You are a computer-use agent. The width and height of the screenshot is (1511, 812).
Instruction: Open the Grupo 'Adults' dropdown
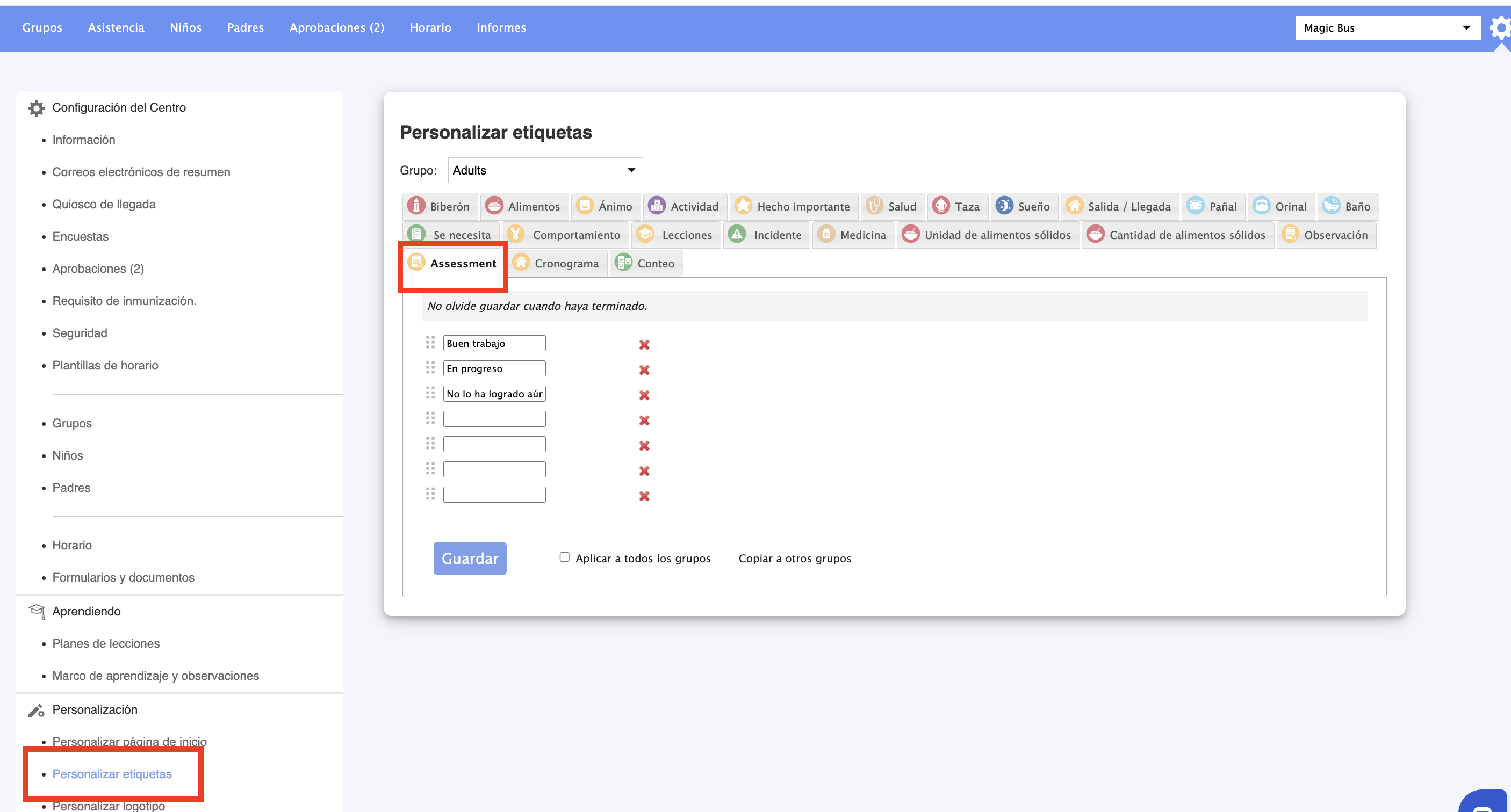click(x=545, y=170)
